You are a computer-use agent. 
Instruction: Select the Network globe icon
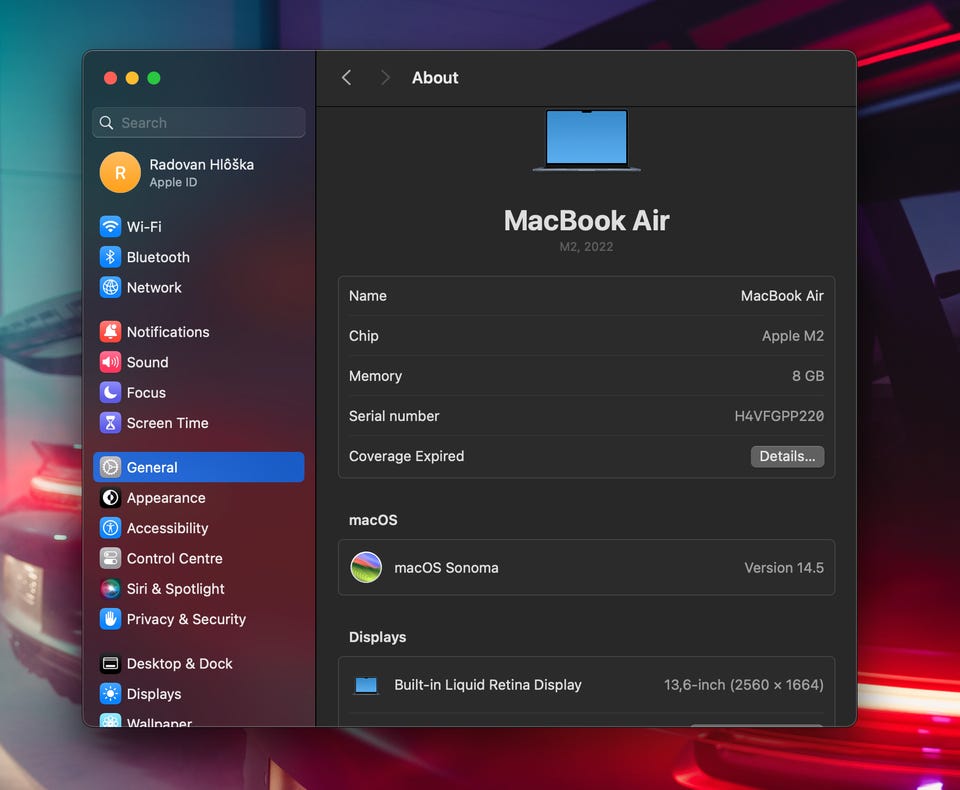[x=110, y=287]
